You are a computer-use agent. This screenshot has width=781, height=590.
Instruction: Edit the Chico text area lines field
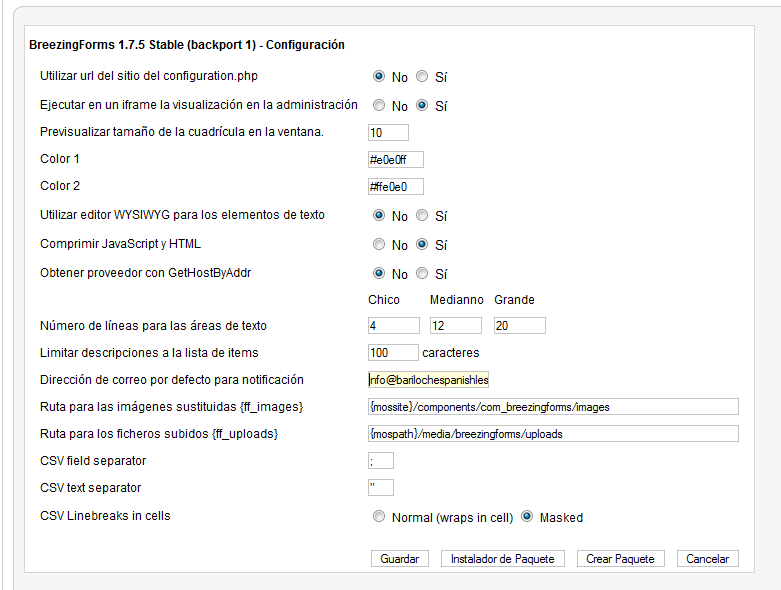point(394,326)
